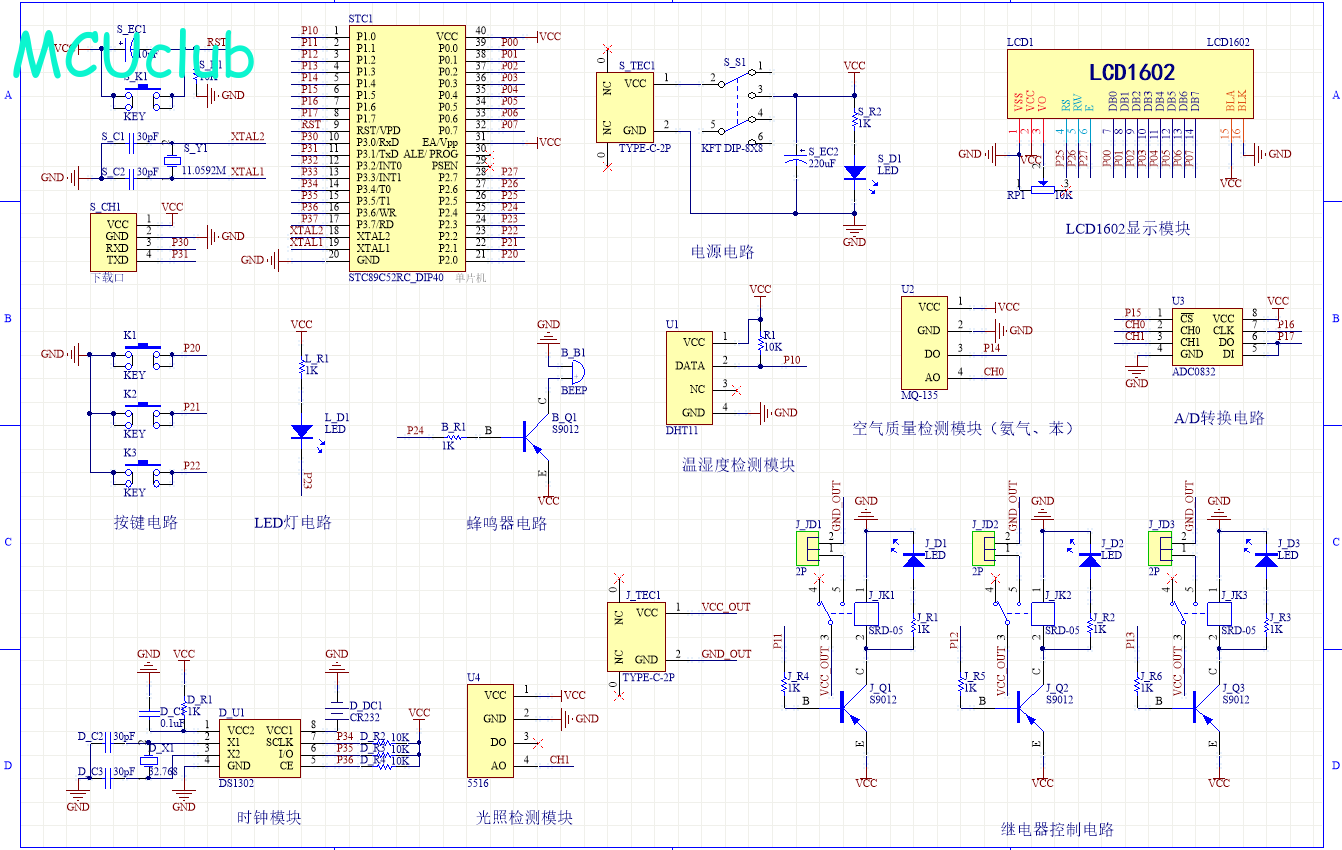1342x850 pixels.
Task: Select the LCD1602 display module block
Action: 1131,83
